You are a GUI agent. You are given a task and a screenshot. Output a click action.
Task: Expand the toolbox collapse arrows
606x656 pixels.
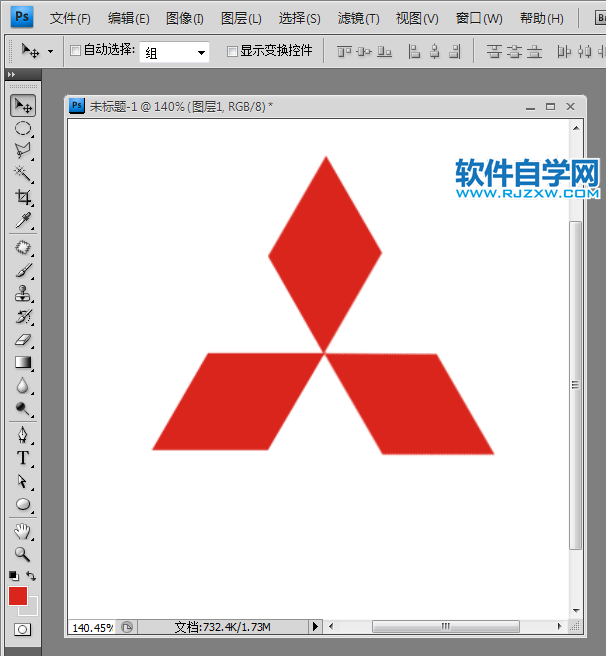click(x=11, y=74)
